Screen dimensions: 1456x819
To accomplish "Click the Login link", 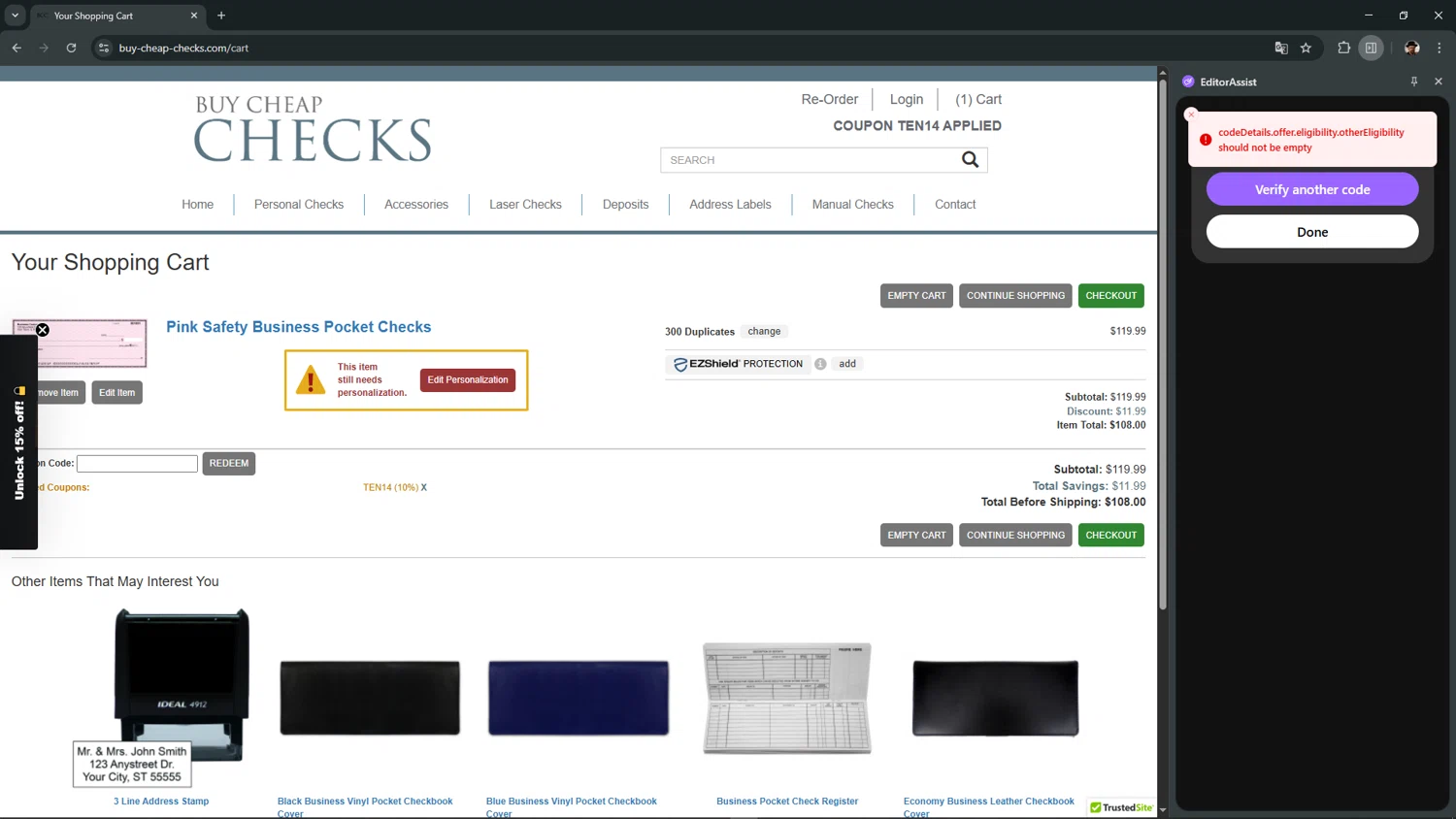I will tap(907, 99).
